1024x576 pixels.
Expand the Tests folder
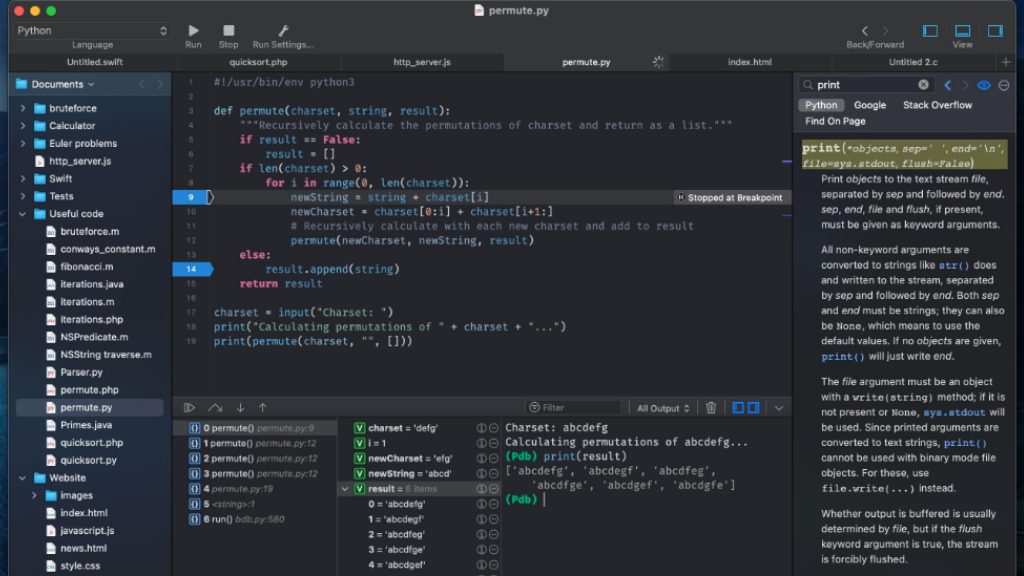coord(23,197)
